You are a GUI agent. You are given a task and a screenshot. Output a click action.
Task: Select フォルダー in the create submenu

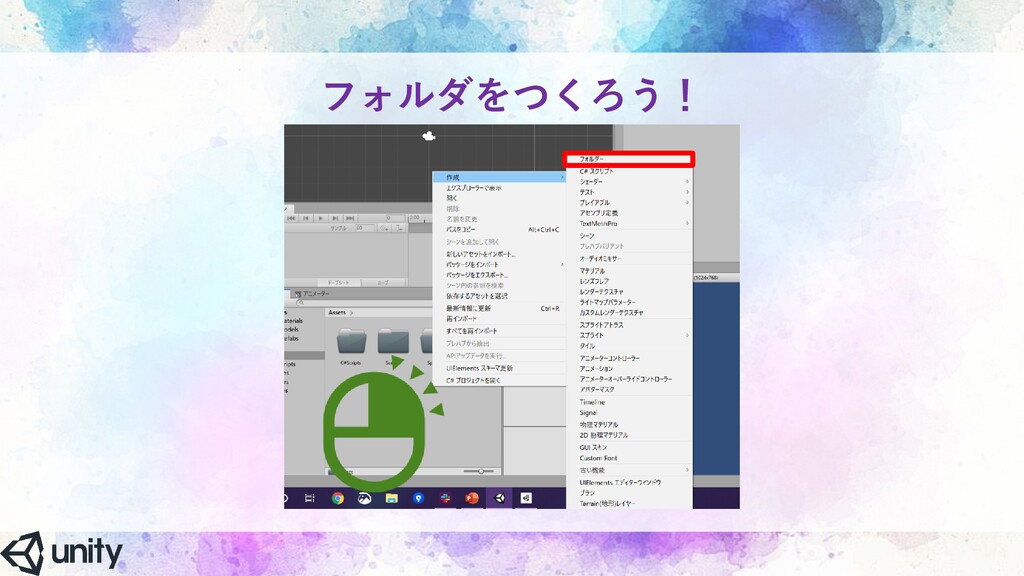(x=629, y=159)
